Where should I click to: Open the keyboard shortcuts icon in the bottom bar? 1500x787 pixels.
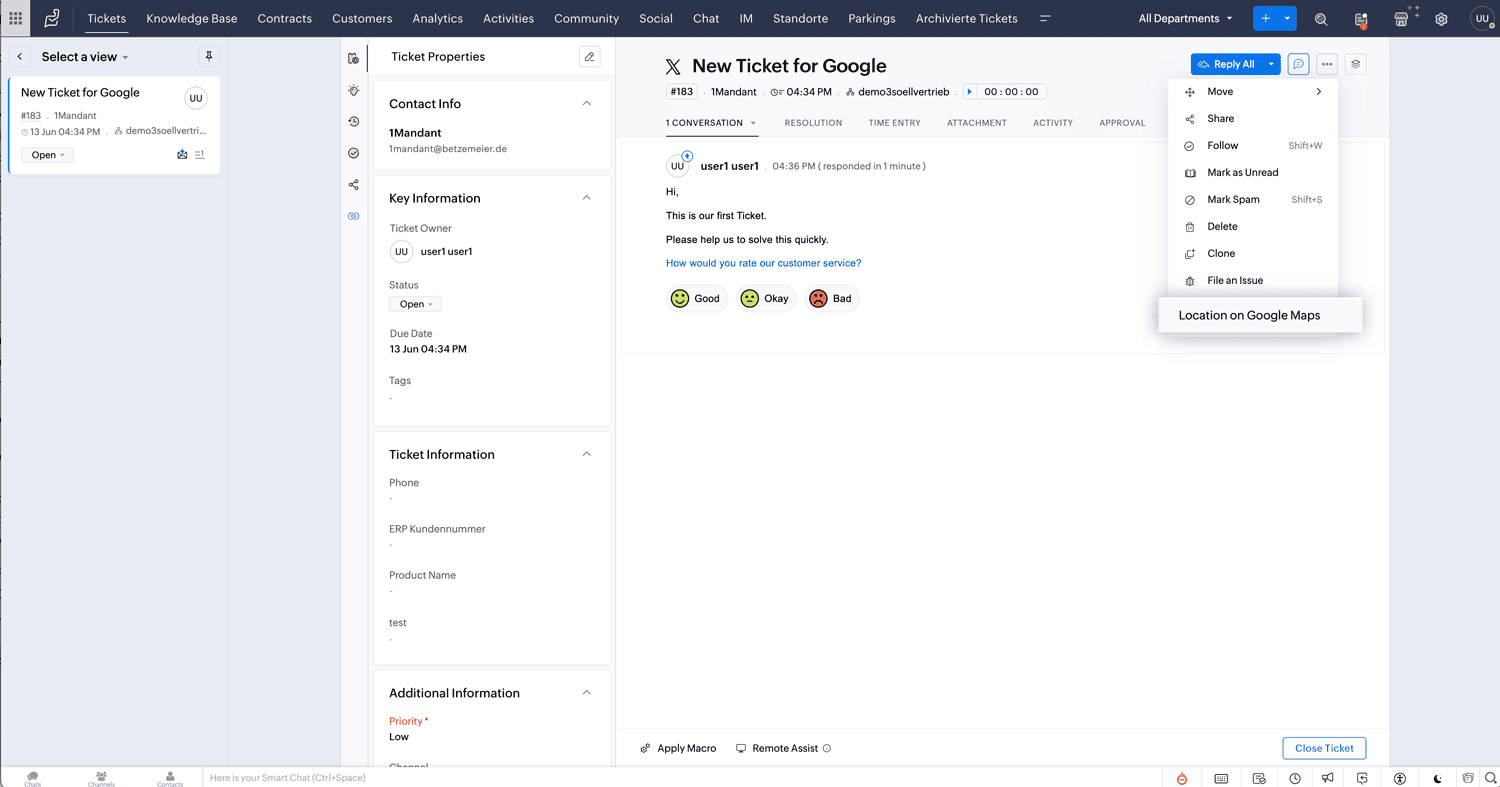coord(1221,778)
